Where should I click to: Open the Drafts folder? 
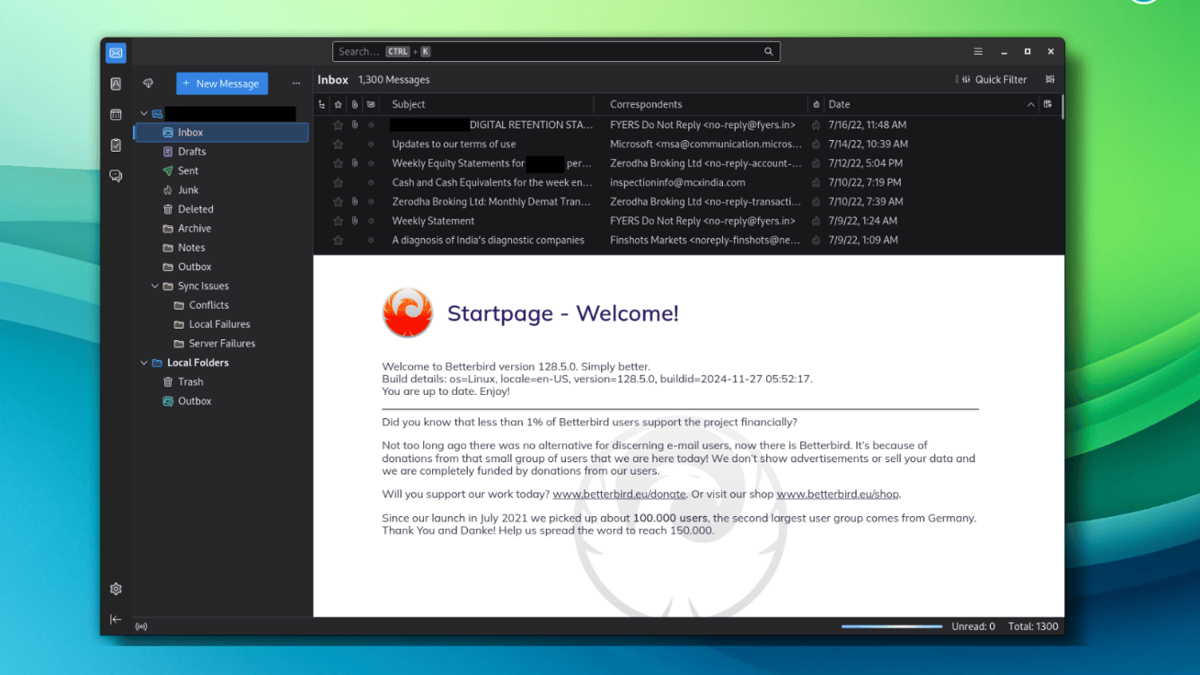pyautogui.click(x=221, y=152)
